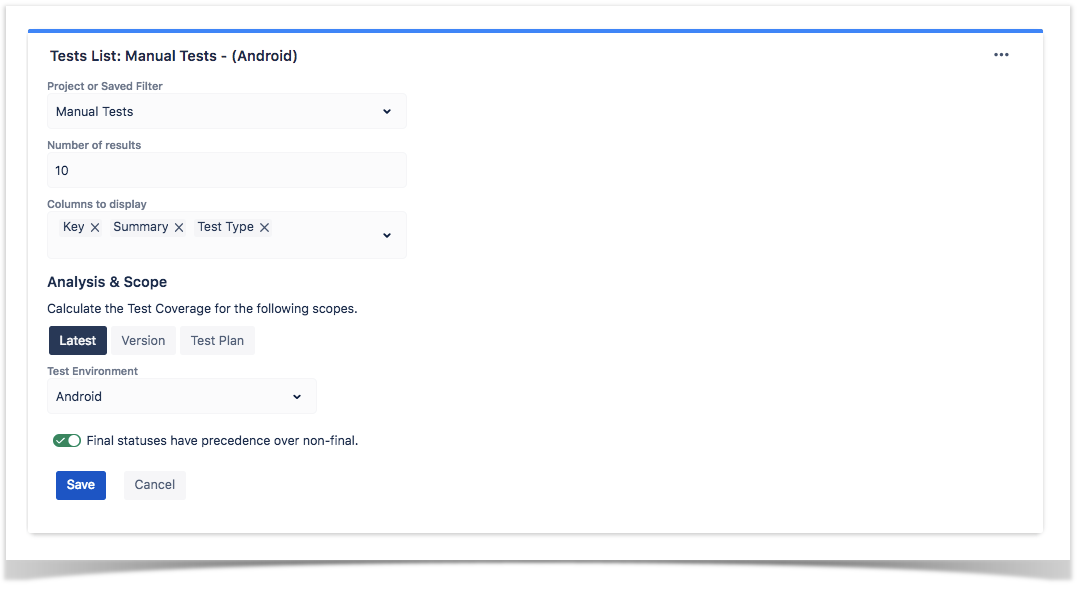Screen dimensions: 1084x589
Task: Click the Save button
Action: pos(81,485)
